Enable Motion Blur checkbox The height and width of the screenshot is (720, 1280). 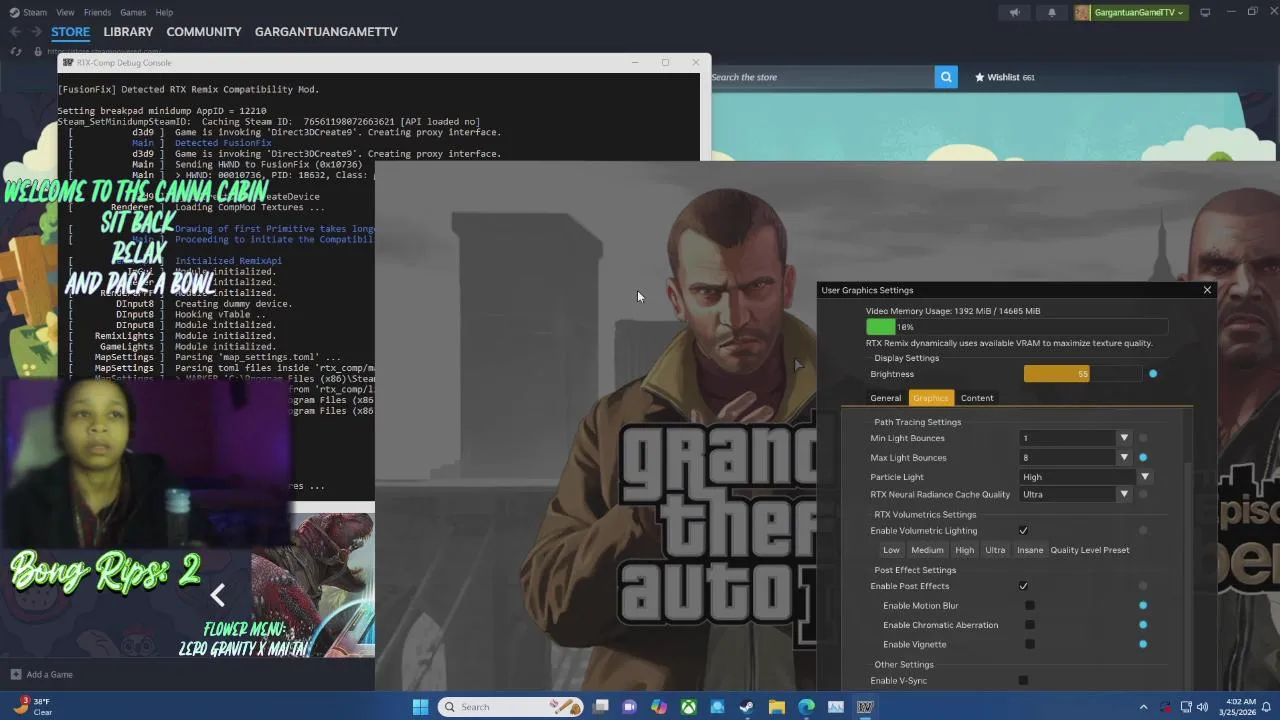1030,606
